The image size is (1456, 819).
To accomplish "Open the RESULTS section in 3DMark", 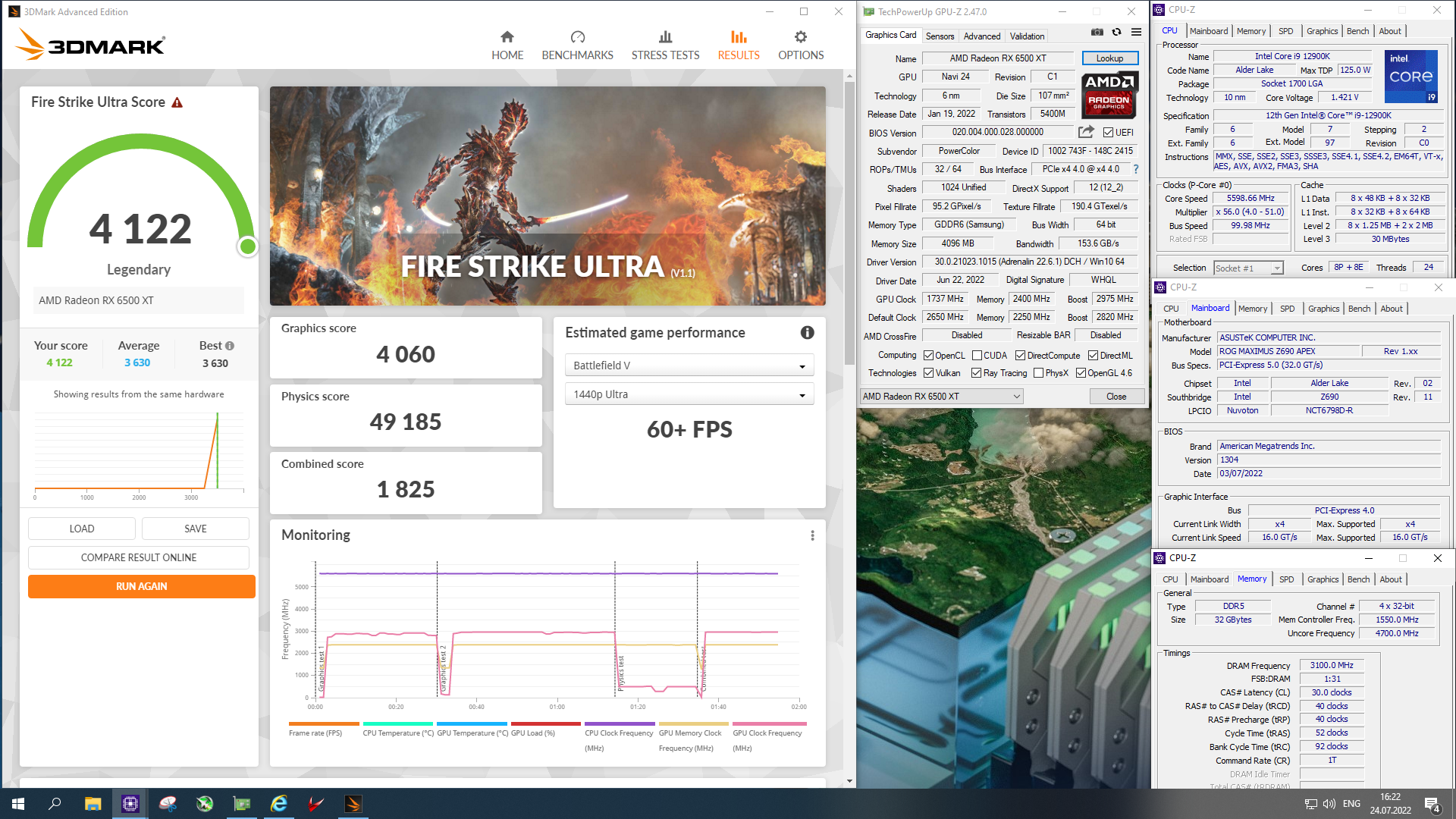I will pyautogui.click(x=739, y=45).
